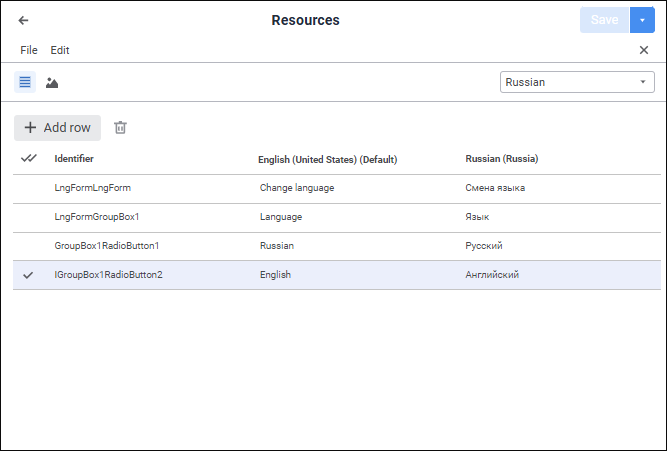Click the Identifier column header
This screenshot has height=451, width=667.
coord(75,159)
